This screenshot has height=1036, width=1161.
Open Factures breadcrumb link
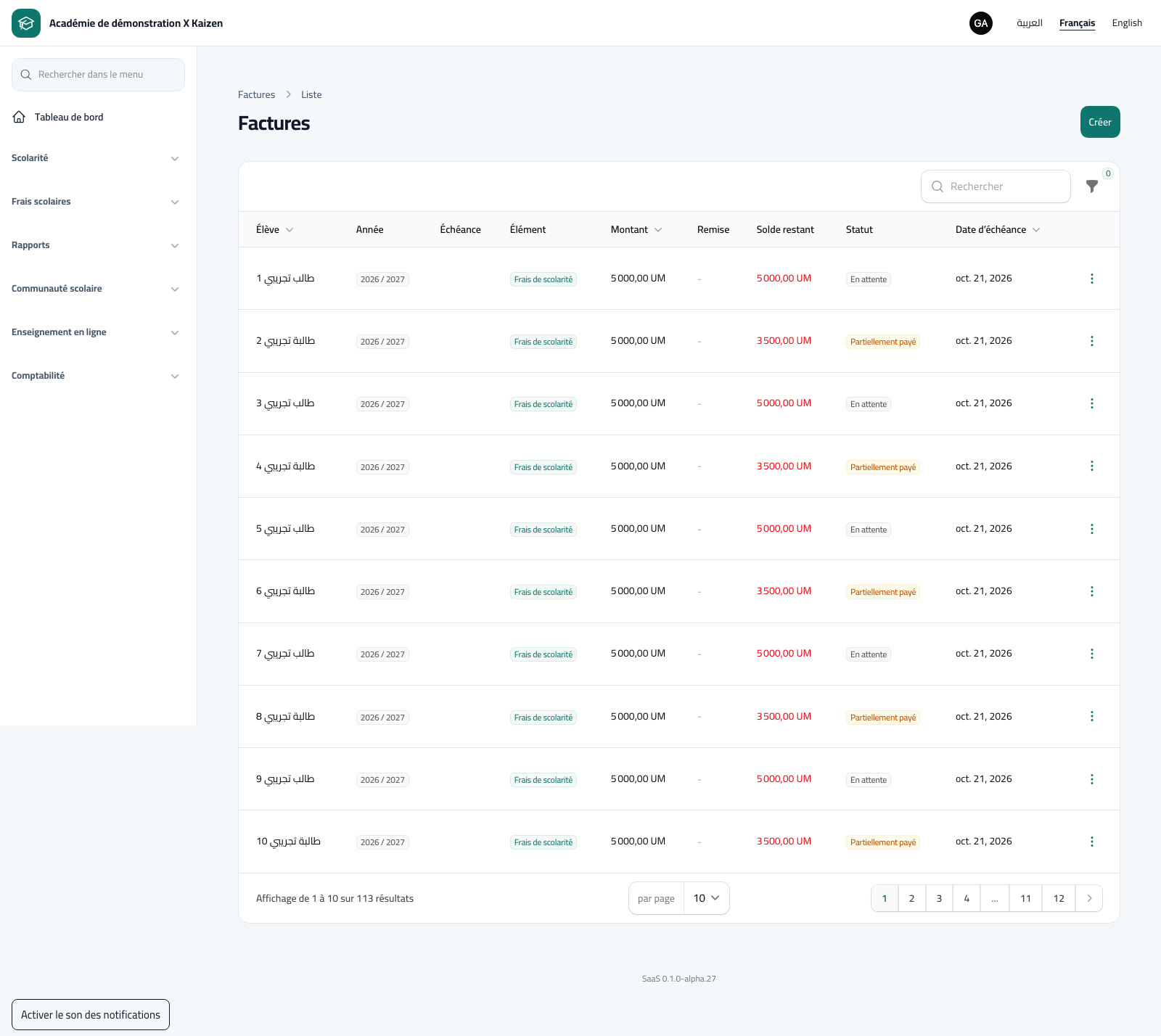pyautogui.click(x=256, y=94)
